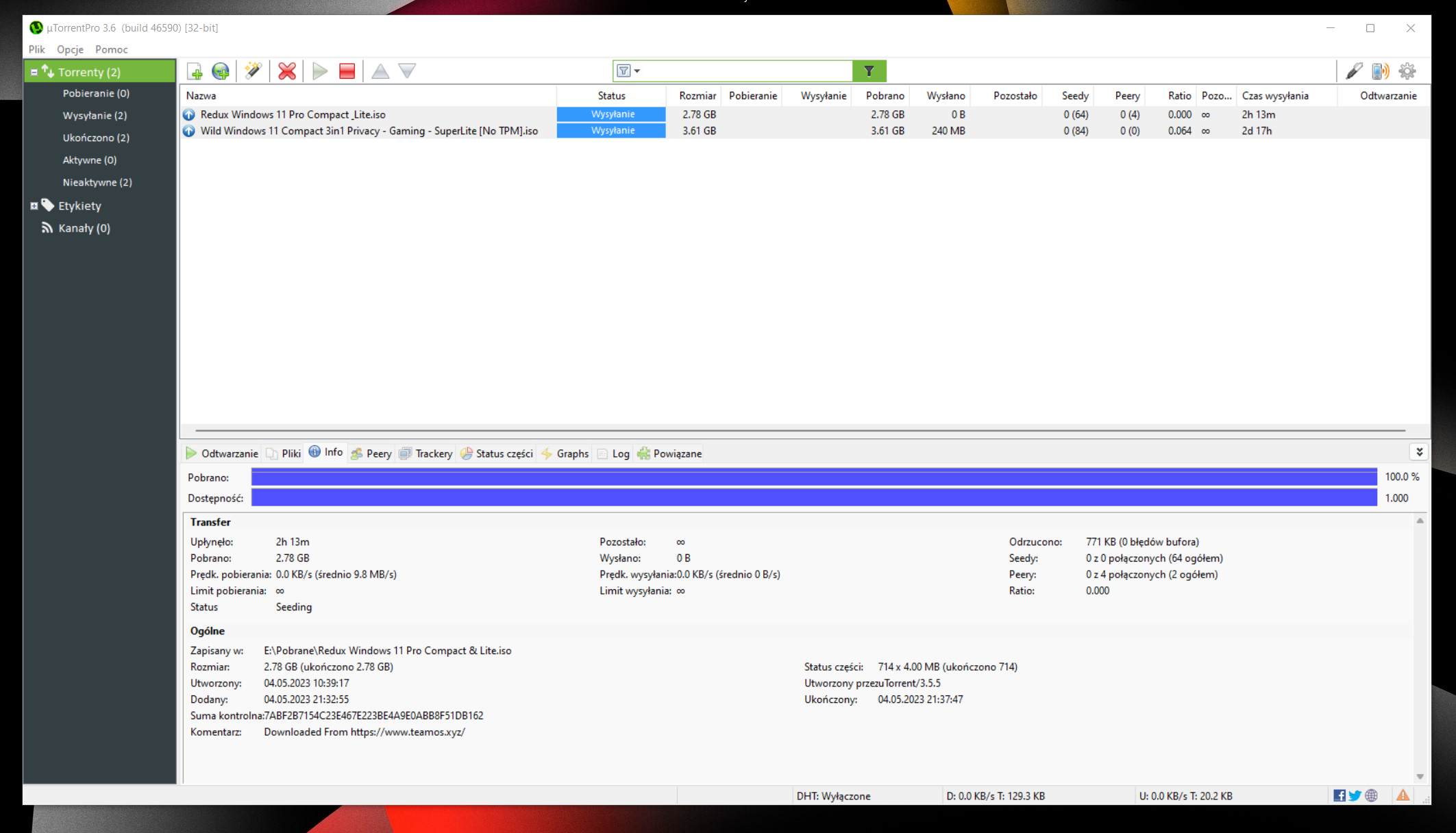The image size is (1456, 833).
Task: Collapse the Torrenty tree node
Action: coord(34,72)
